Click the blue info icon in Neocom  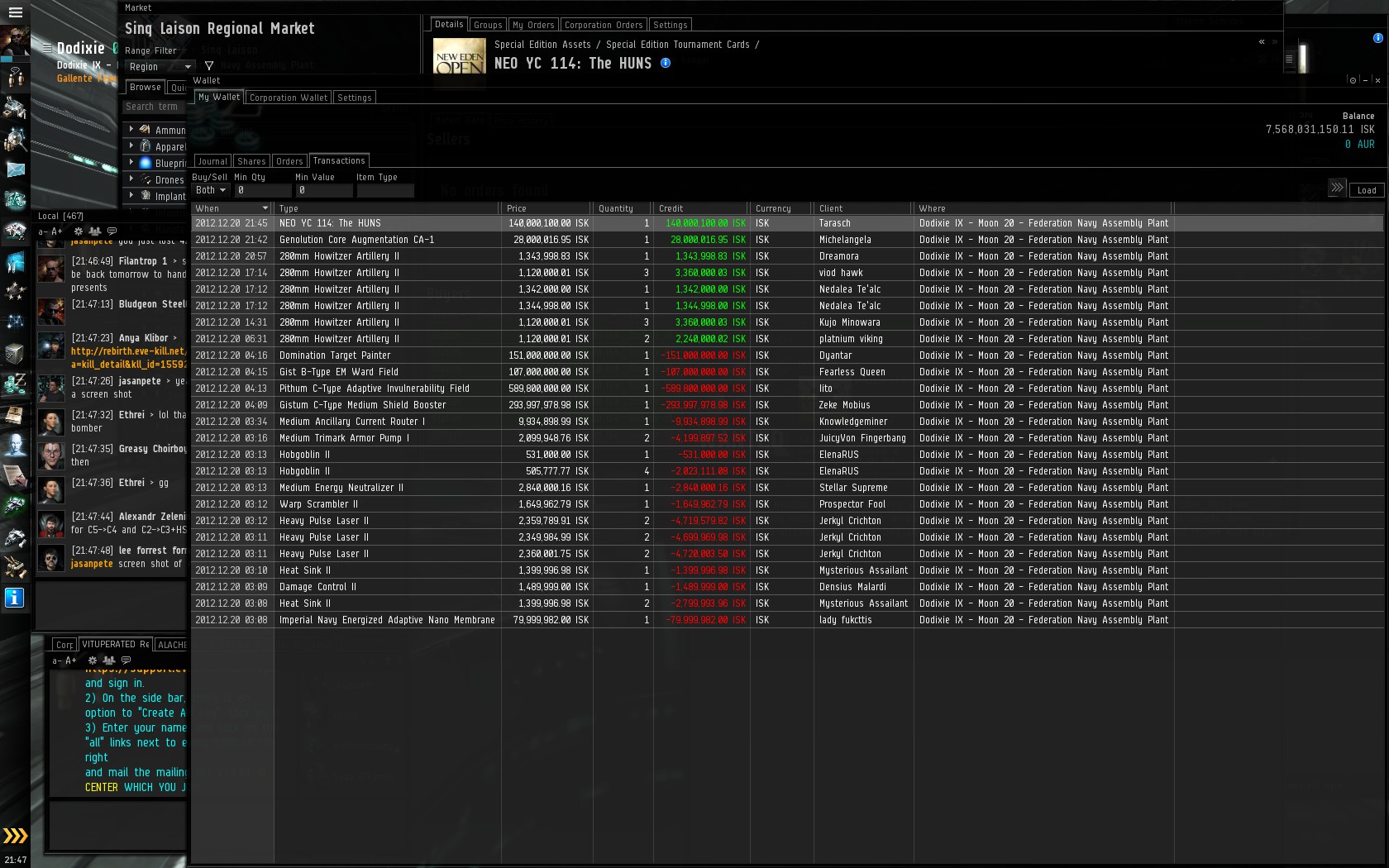15,598
